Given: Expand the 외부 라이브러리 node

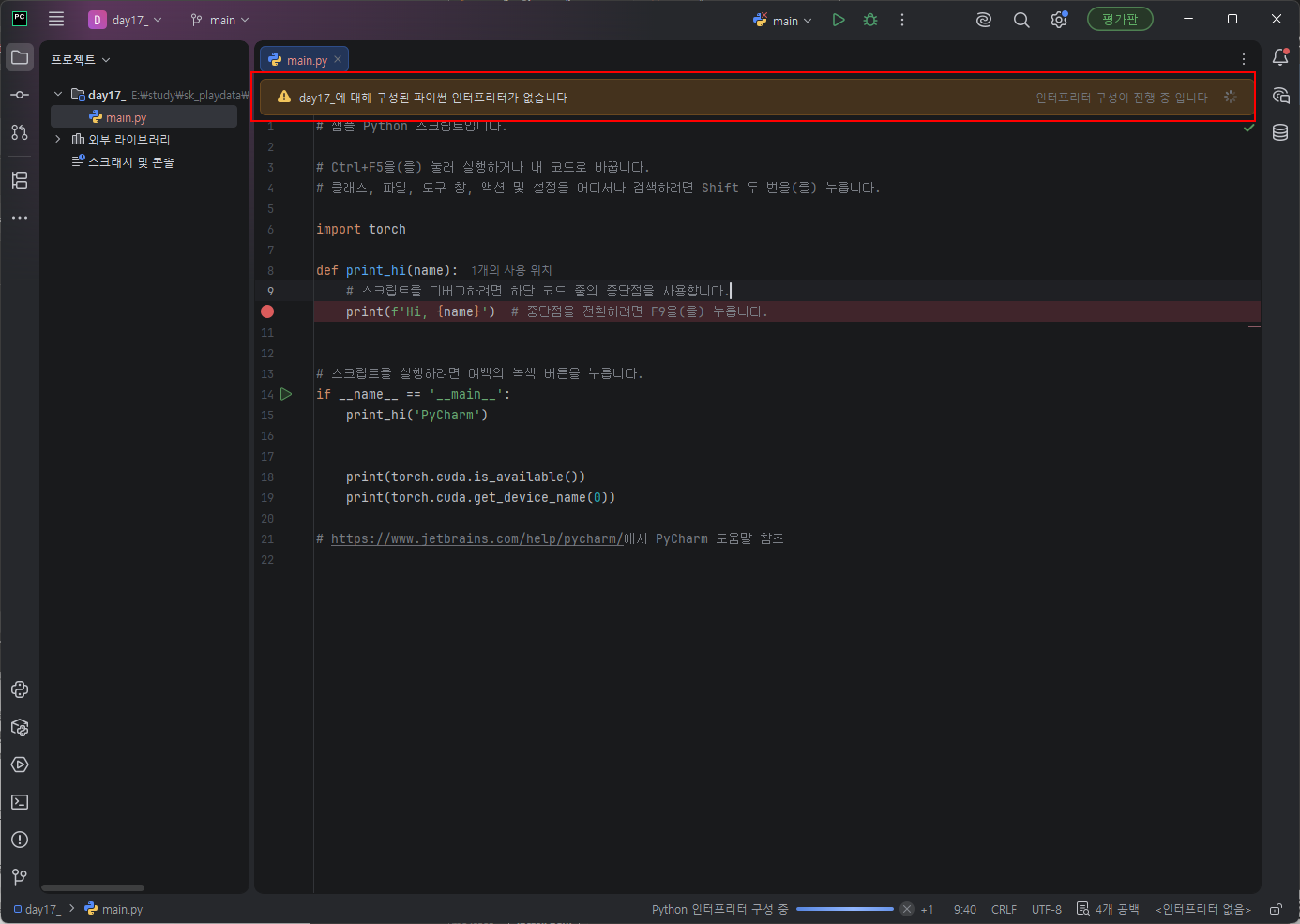Looking at the screenshot, I should coord(58,139).
